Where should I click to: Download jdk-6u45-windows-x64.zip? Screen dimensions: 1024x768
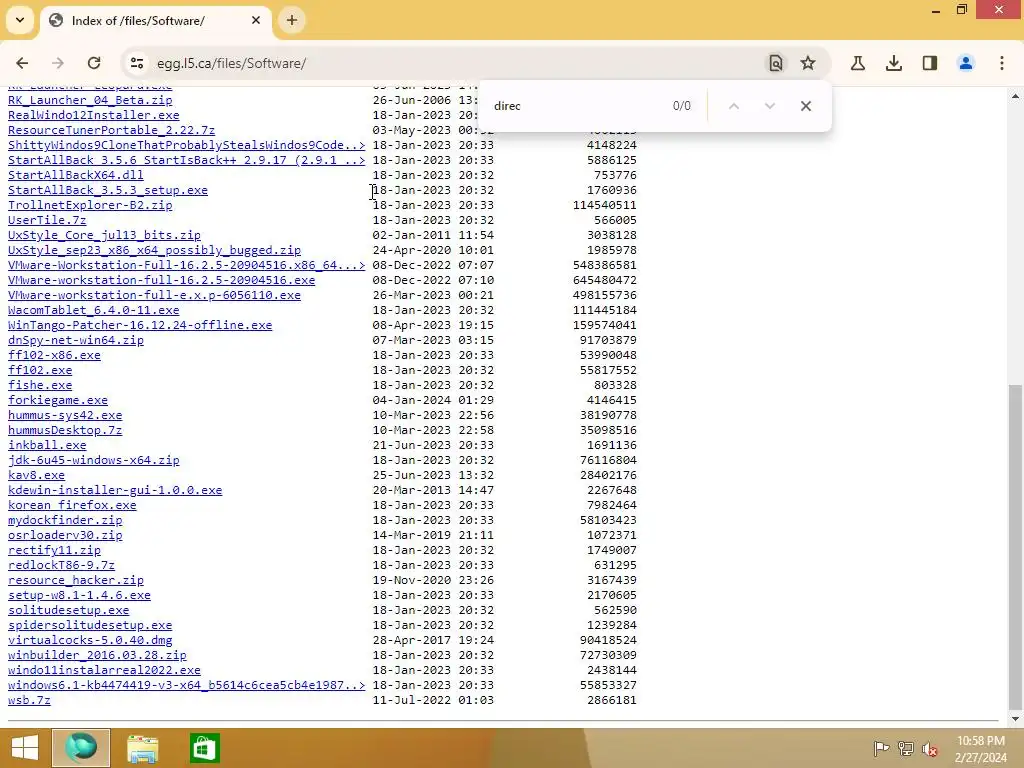93,460
